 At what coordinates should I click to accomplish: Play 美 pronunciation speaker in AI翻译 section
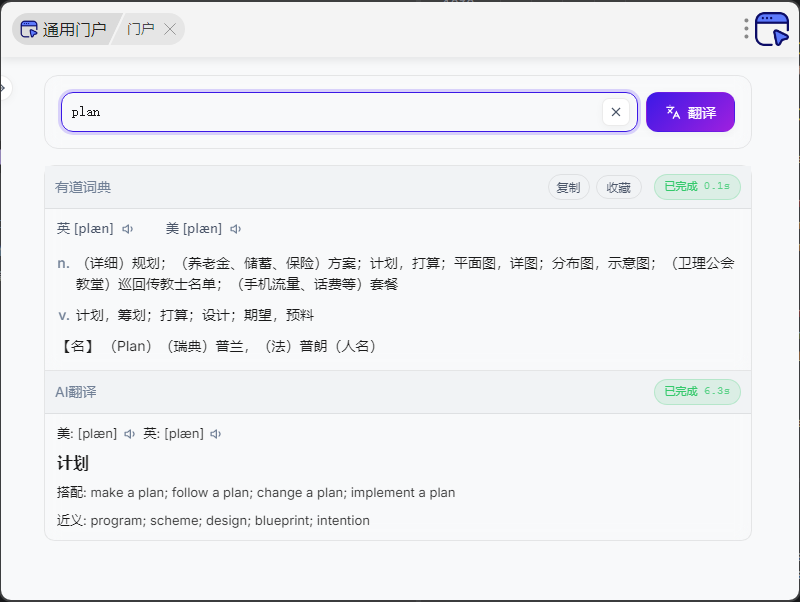(129, 434)
